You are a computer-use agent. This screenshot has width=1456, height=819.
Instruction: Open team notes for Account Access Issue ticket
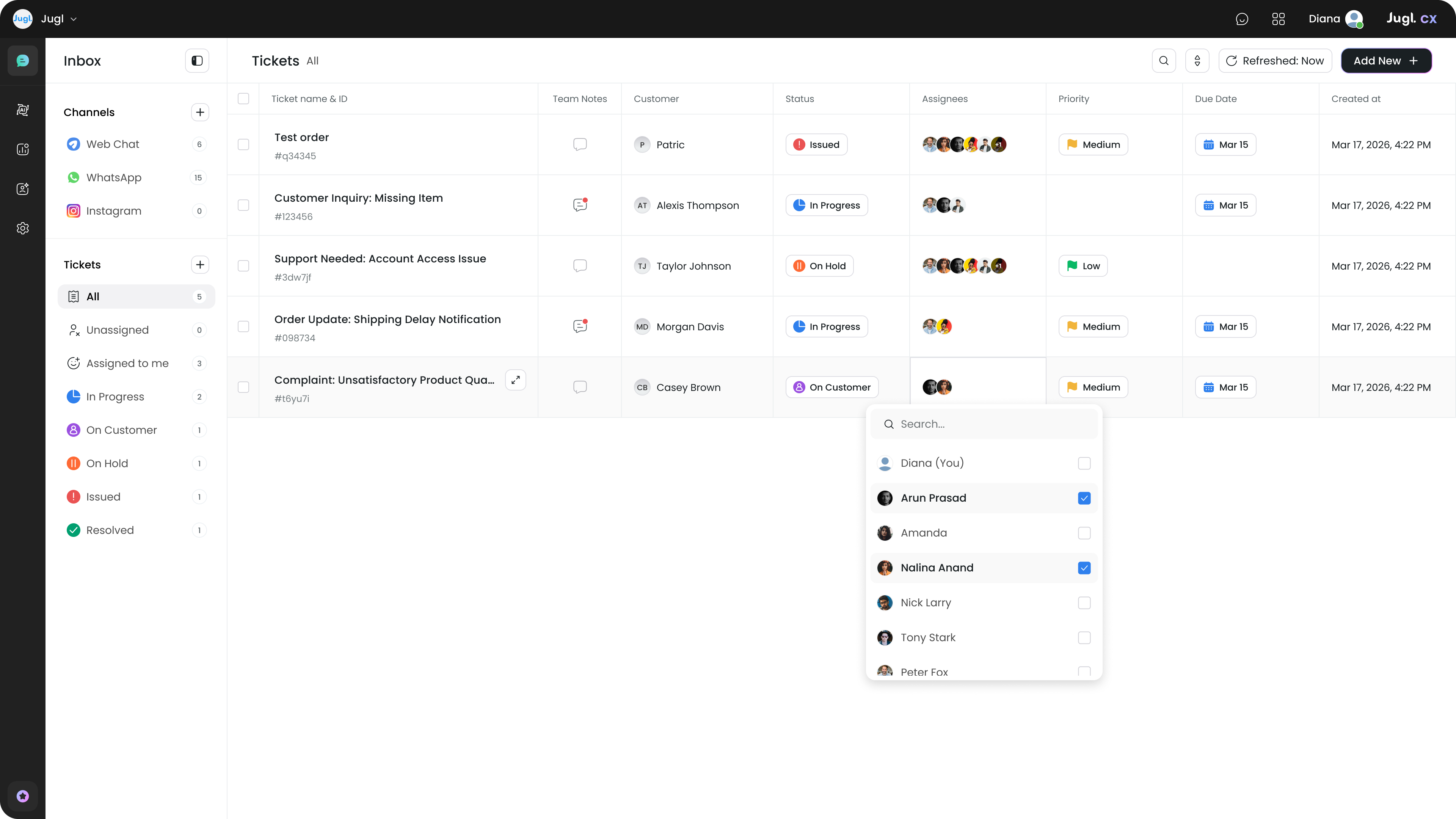click(x=580, y=266)
